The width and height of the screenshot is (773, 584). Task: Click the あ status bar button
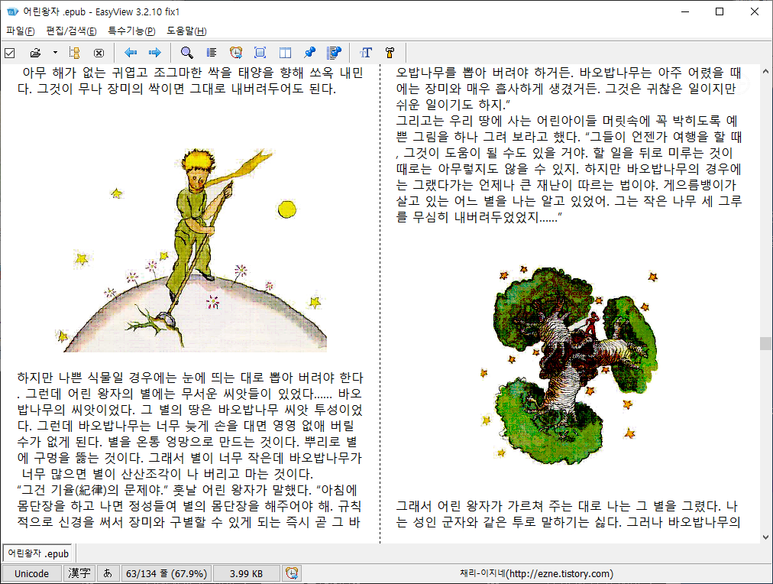pos(107,574)
